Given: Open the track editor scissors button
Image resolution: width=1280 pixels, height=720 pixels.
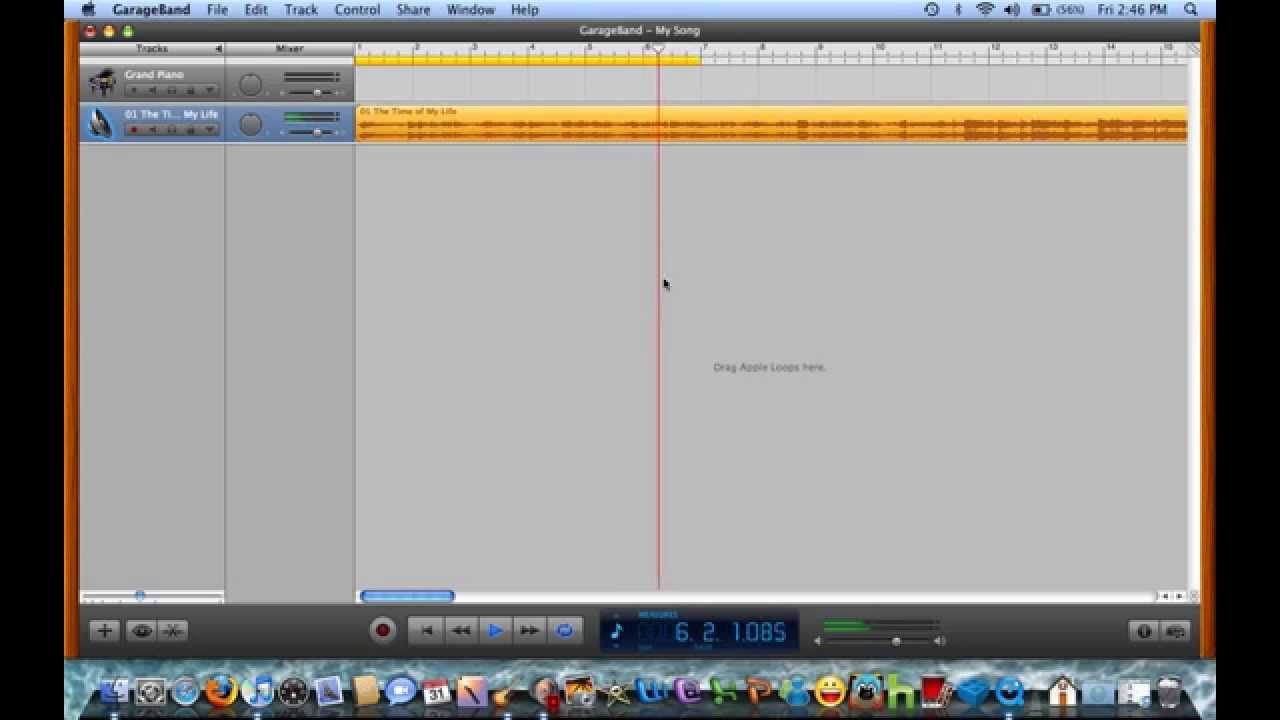Looking at the screenshot, I should pos(172,631).
